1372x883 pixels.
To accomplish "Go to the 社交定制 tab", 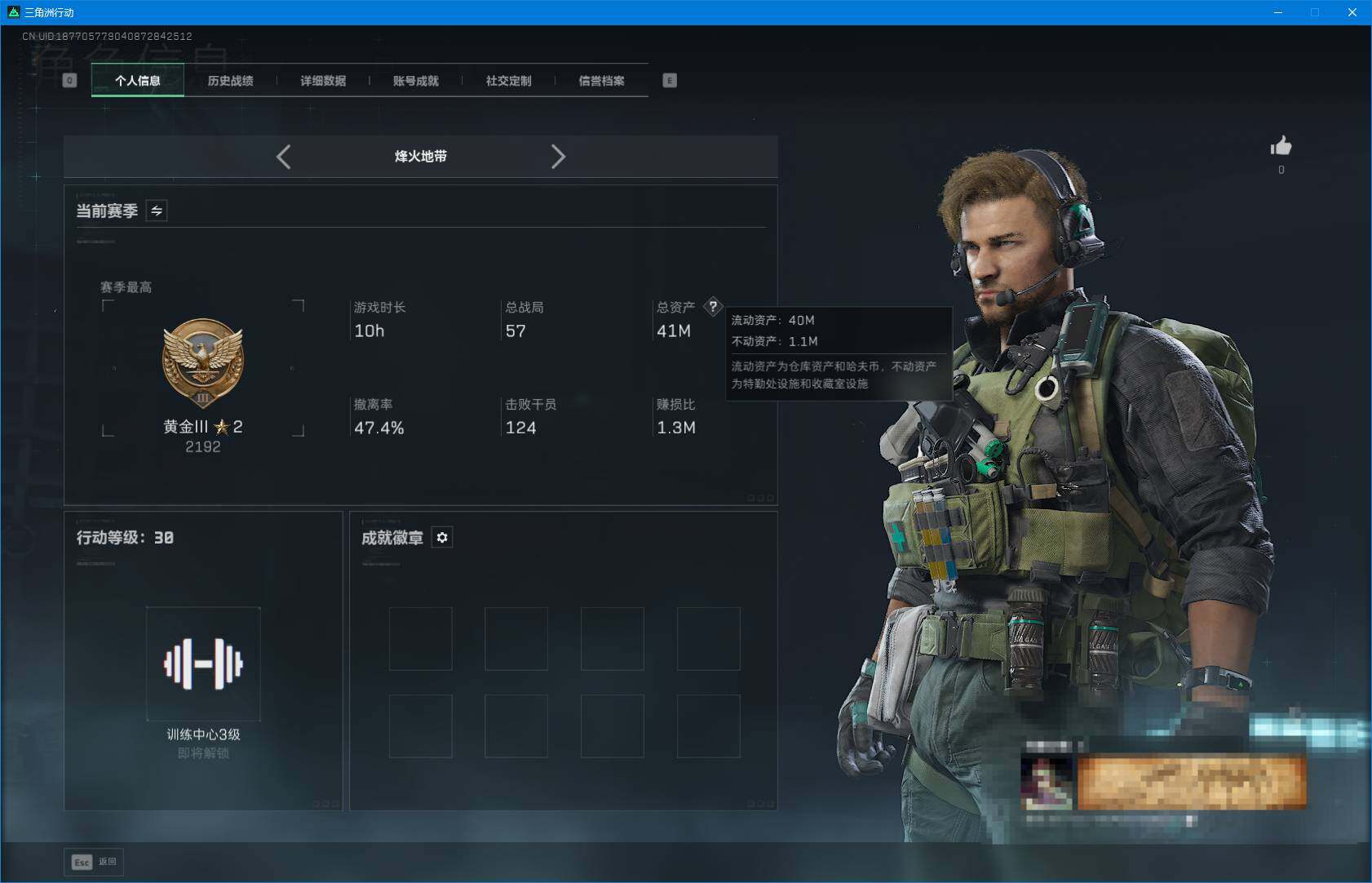I will pos(509,80).
